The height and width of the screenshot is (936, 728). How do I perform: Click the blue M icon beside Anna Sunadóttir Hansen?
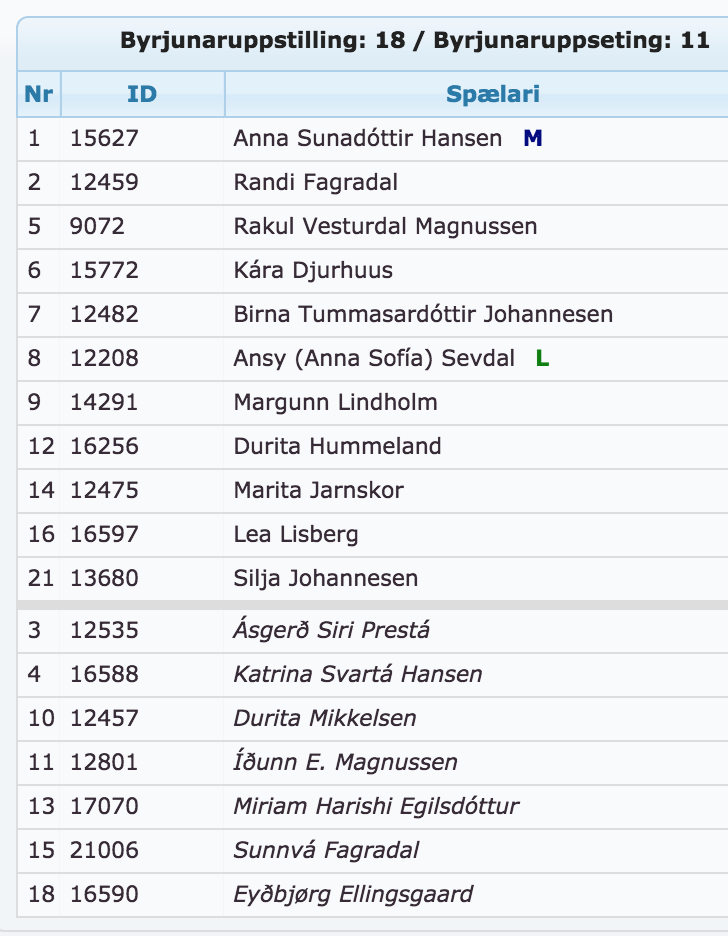532,138
